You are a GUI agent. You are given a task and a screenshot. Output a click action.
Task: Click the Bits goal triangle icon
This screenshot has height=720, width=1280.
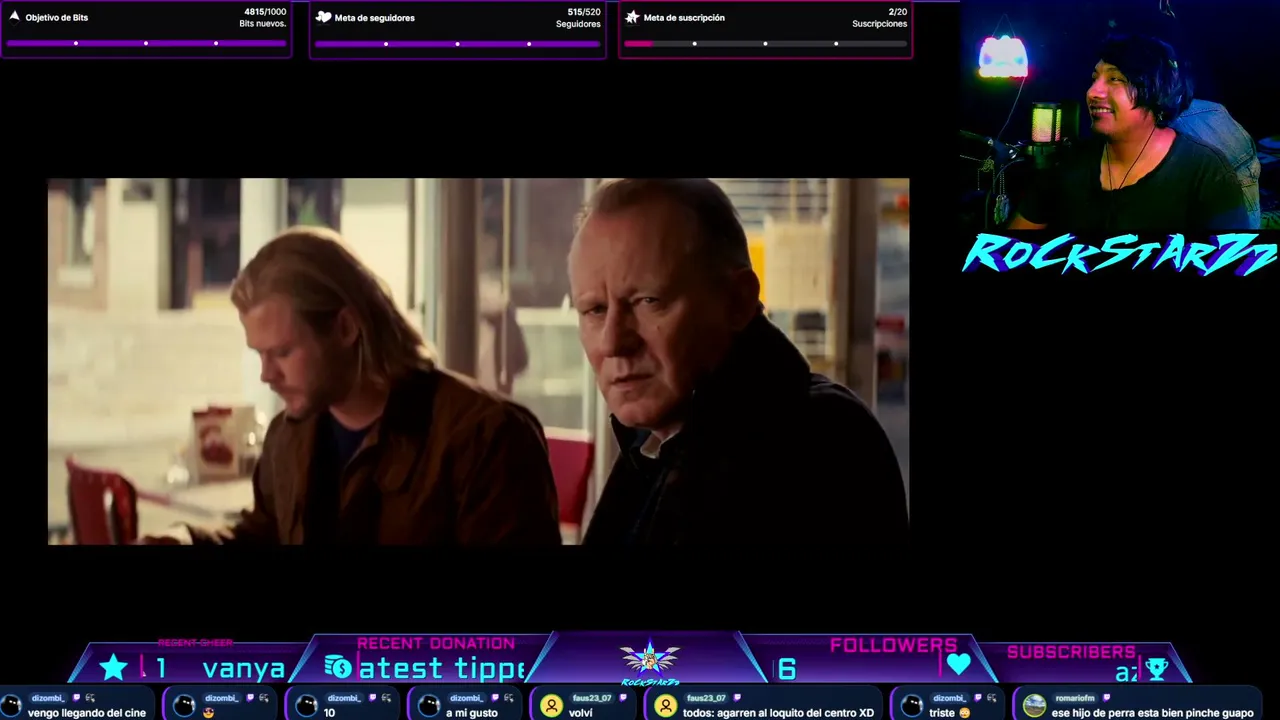pyautogui.click(x=14, y=17)
